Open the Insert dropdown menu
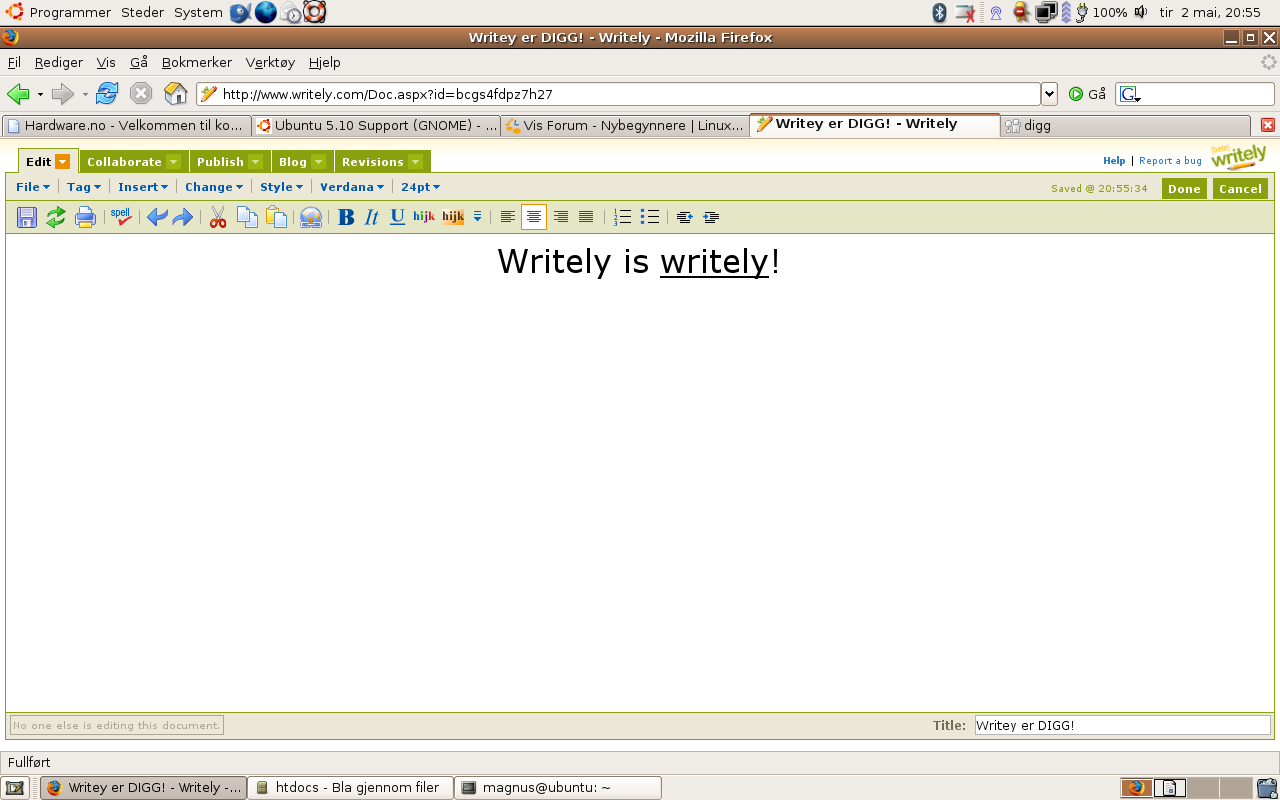Screen dimensions: 1280x800 click(143, 187)
